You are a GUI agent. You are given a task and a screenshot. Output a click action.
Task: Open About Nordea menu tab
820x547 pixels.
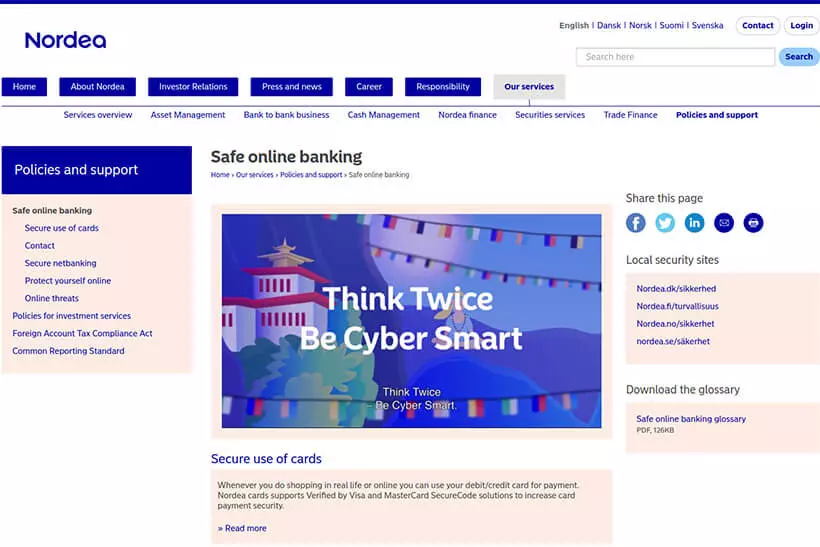point(97,87)
